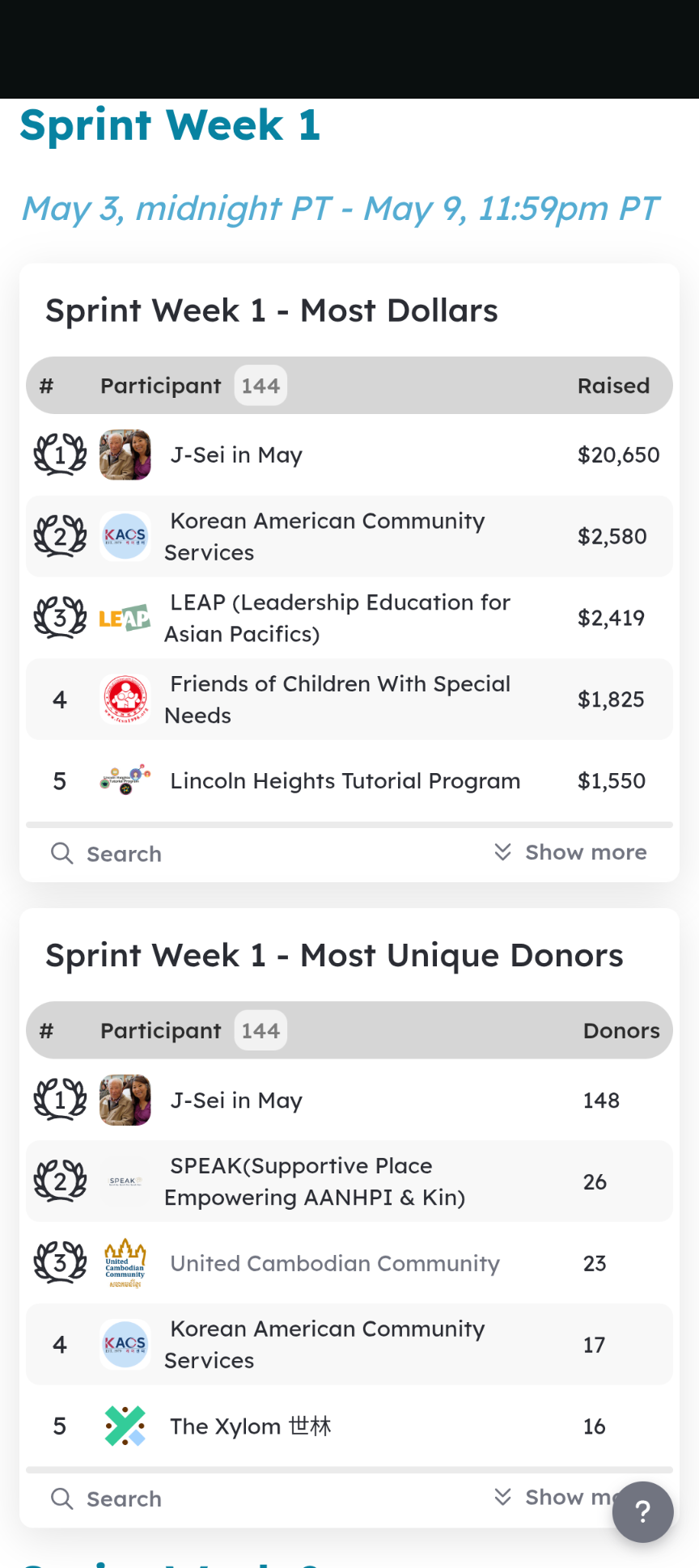
Task: Open J-Sei in May in Most Dollars
Action: [x=236, y=455]
